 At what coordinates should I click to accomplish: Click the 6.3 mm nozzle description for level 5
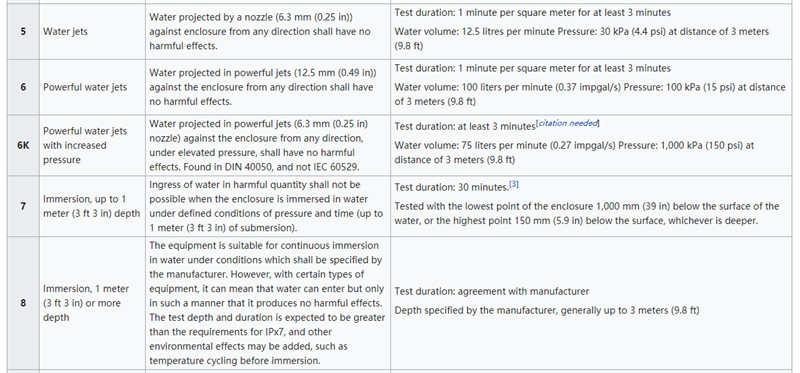(x=260, y=32)
